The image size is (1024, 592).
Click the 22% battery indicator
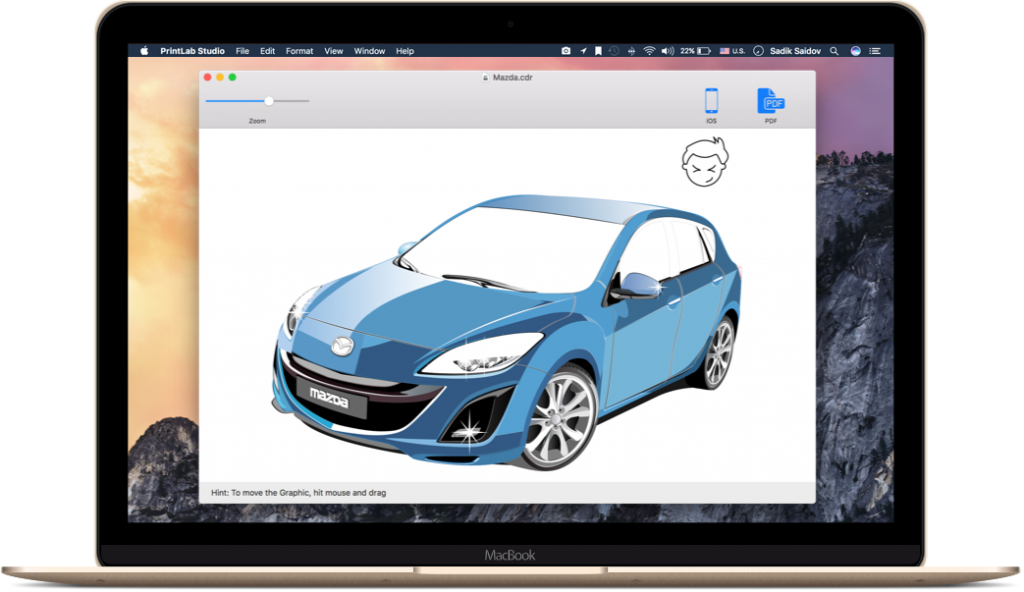[696, 50]
